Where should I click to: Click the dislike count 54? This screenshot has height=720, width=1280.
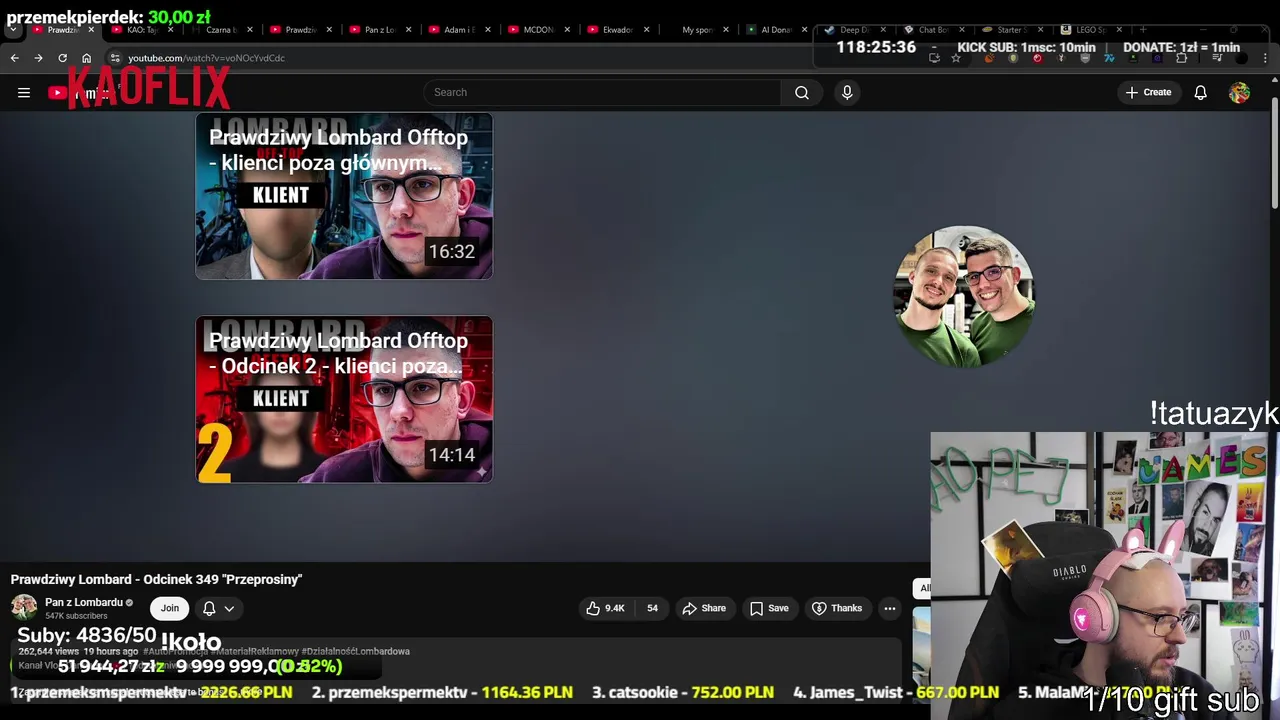[x=652, y=608]
